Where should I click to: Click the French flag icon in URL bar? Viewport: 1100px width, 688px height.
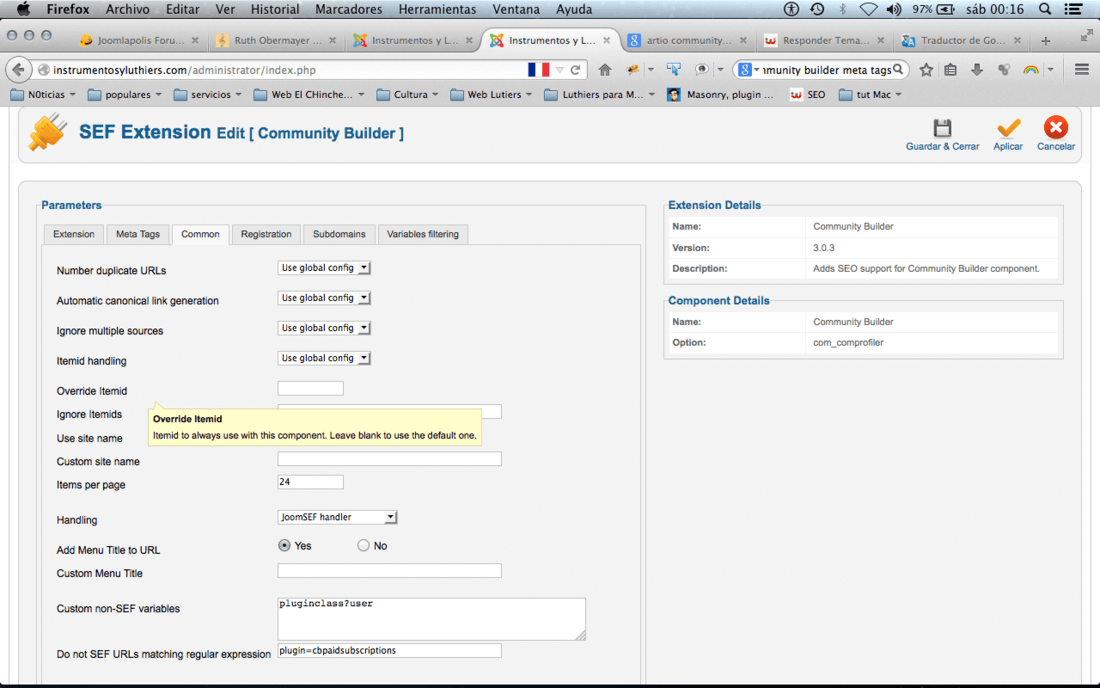pos(539,70)
